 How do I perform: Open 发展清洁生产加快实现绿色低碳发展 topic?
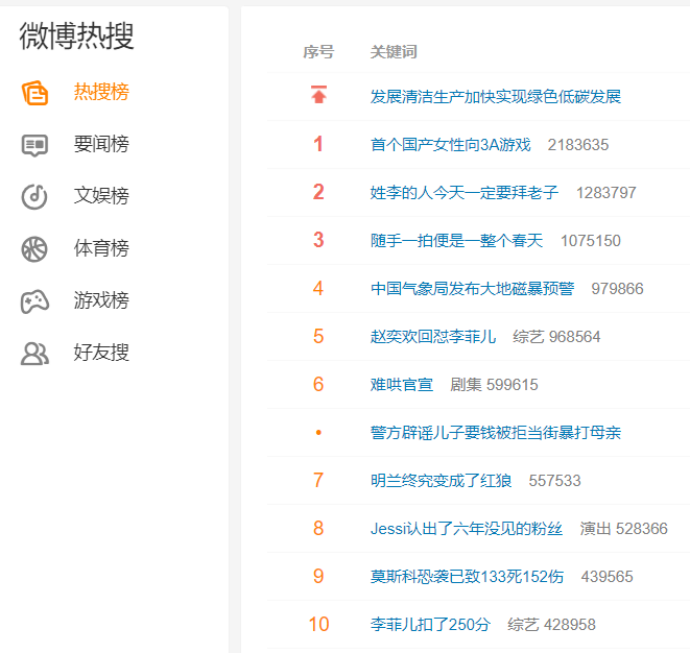click(495, 97)
